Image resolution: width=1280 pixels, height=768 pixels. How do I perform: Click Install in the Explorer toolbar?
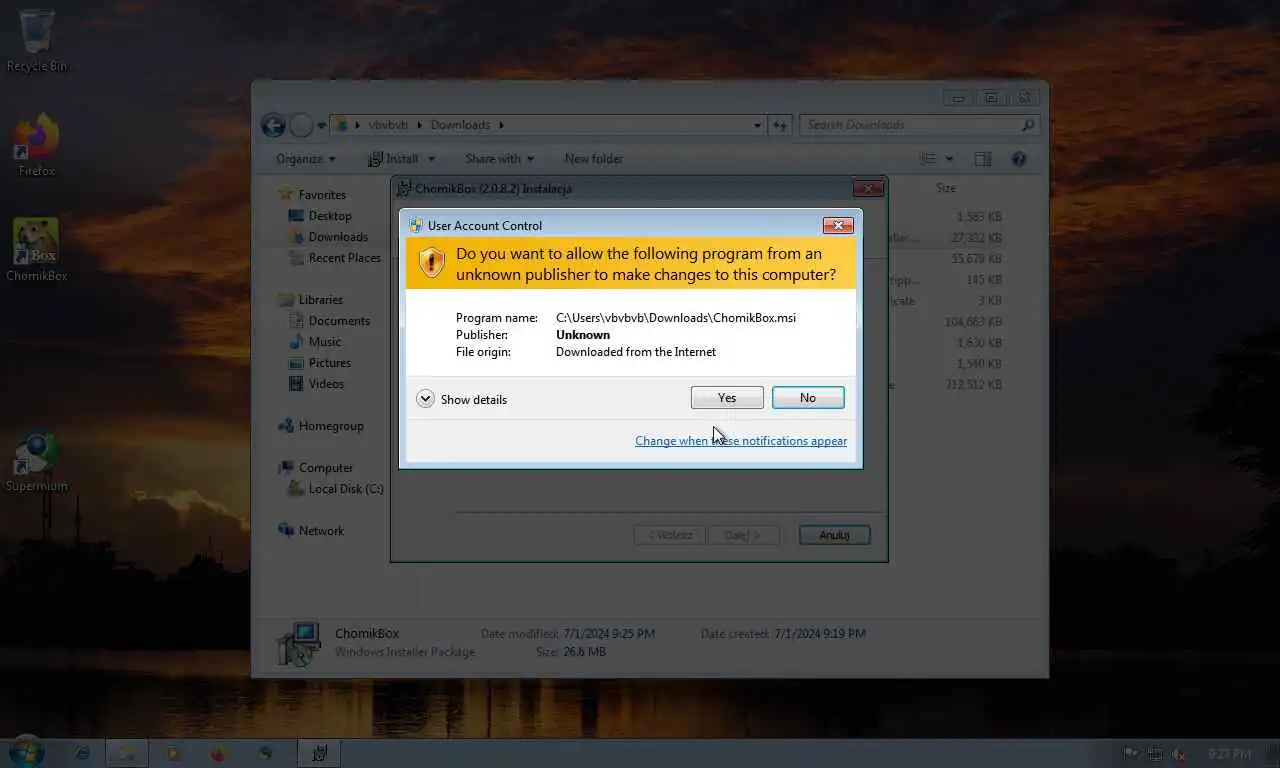click(393, 159)
